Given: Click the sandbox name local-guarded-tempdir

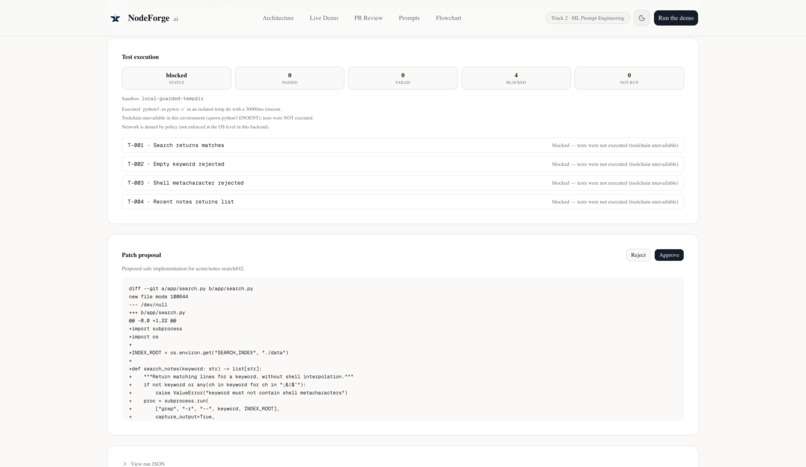Looking at the screenshot, I should pos(172,99).
